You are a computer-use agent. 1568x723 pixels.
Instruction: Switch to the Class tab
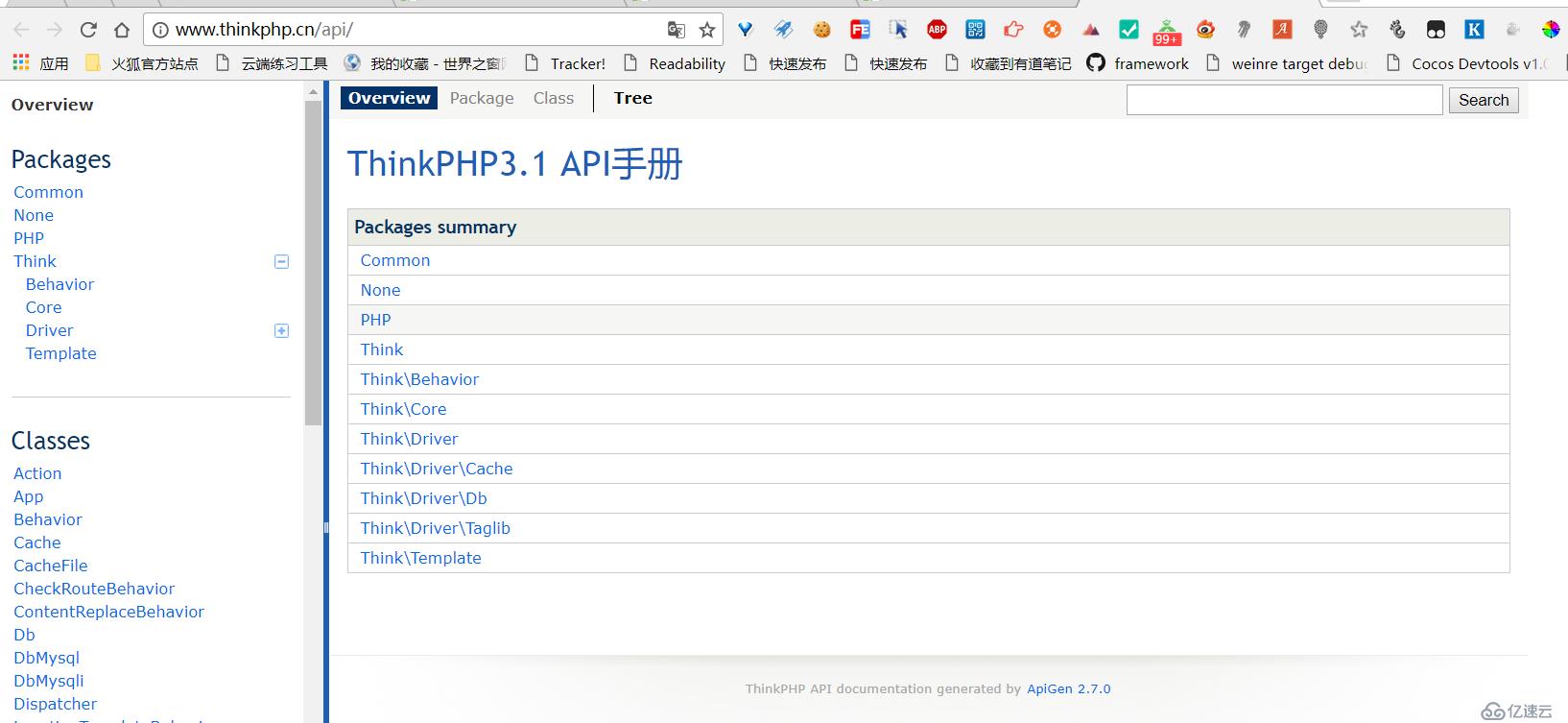click(554, 98)
